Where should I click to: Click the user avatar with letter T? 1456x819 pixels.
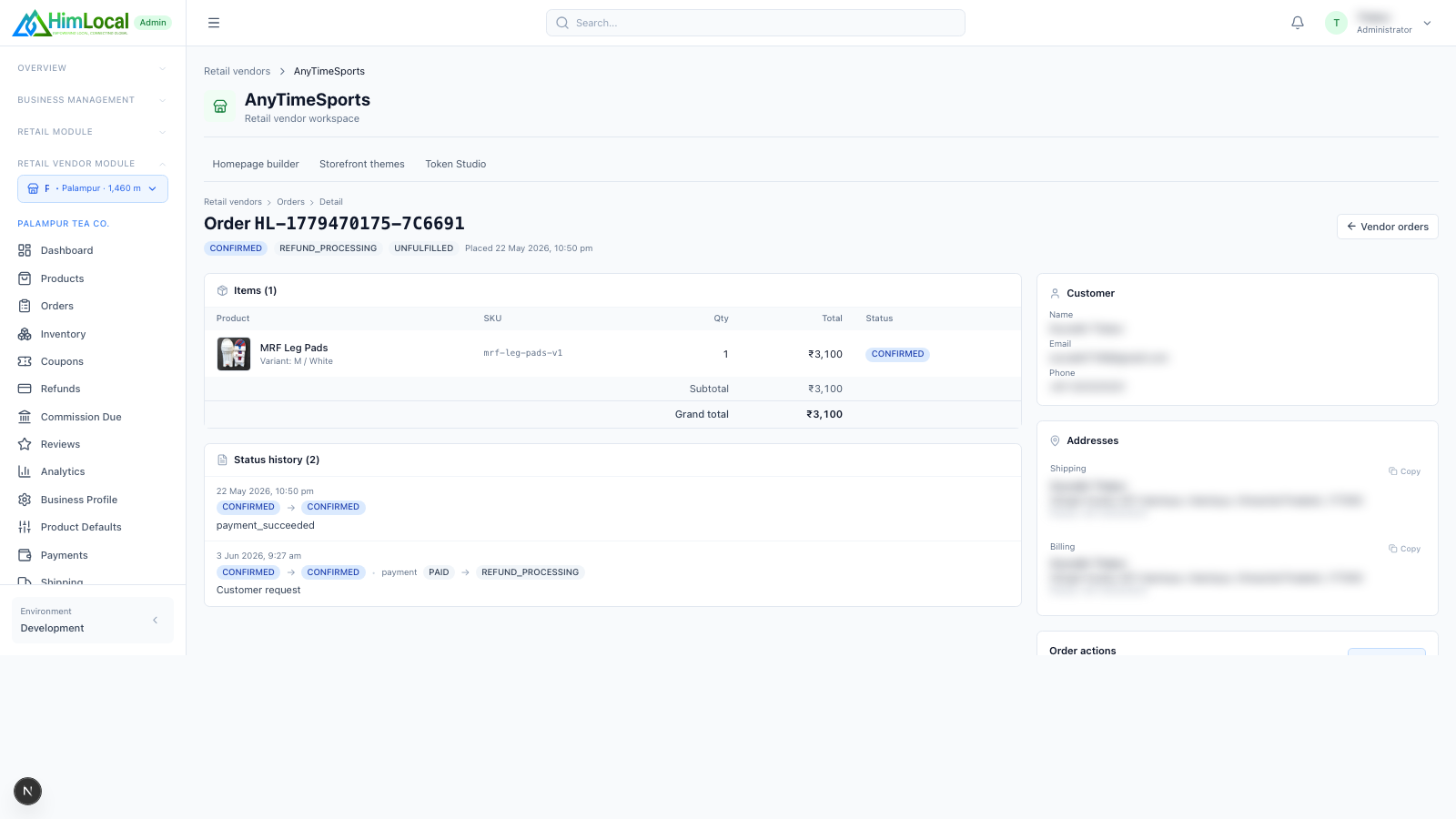(1336, 23)
